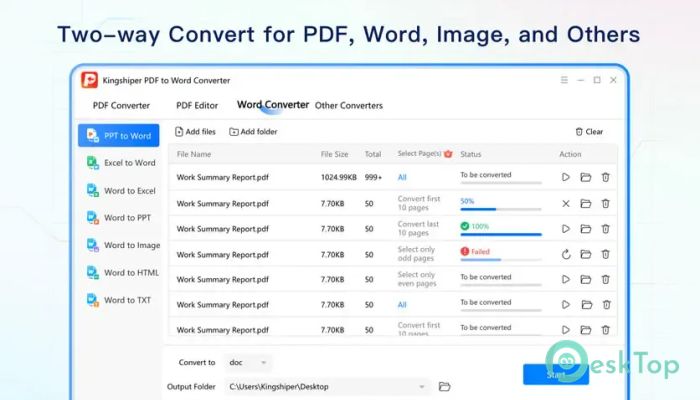Screen dimensions: 700x400
Task: Clear the file list
Action: coord(589,132)
